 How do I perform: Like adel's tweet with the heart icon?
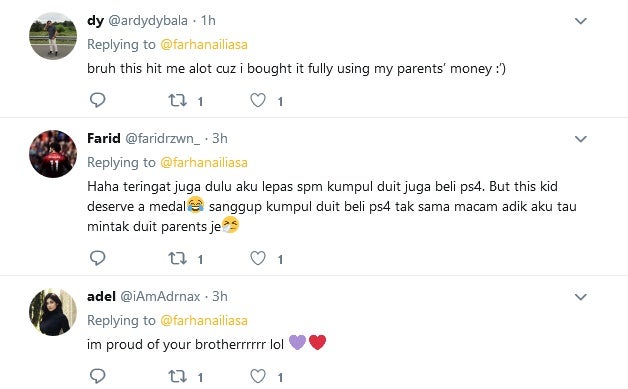[258, 376]
